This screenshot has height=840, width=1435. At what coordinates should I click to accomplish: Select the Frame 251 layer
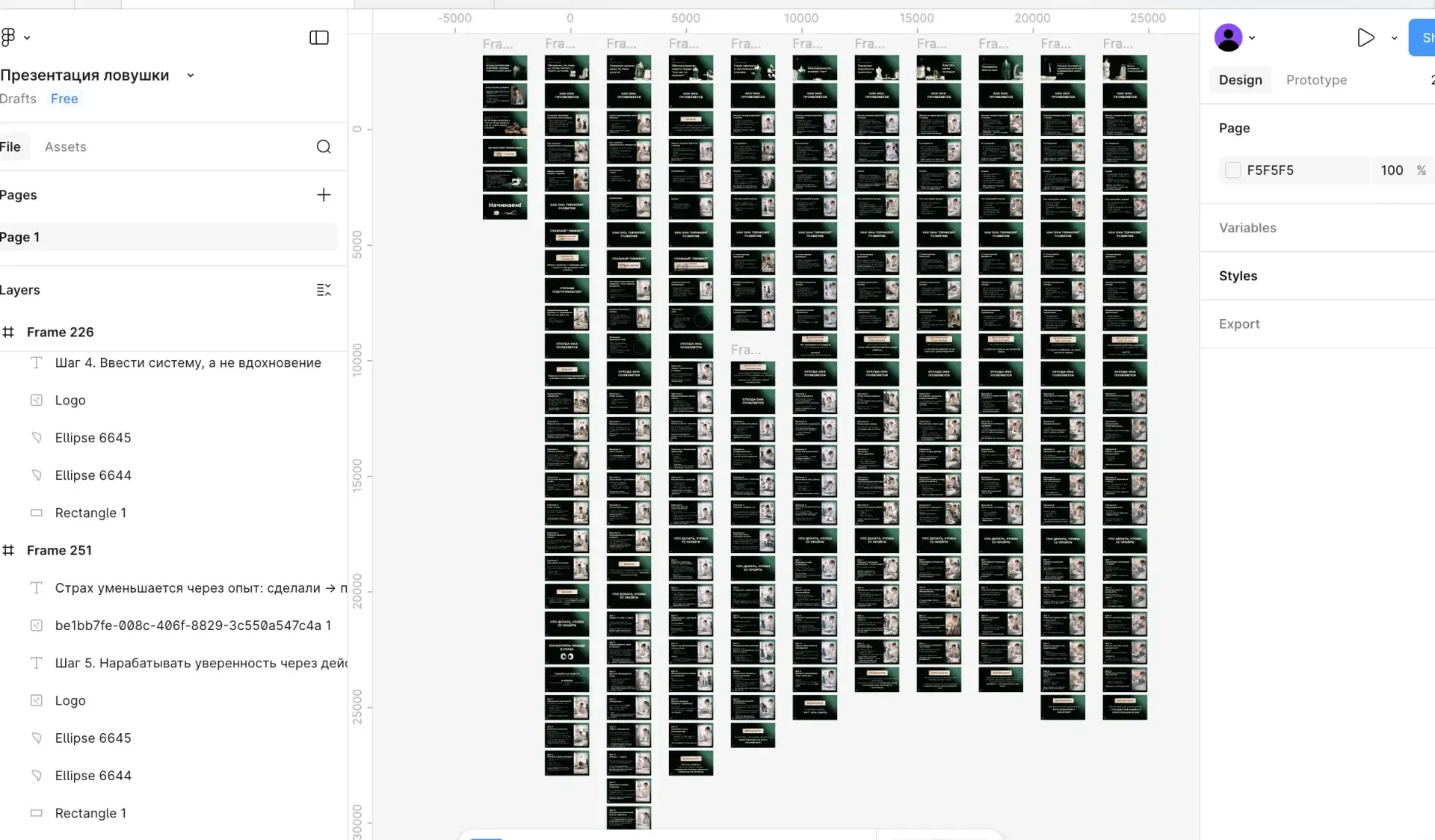pos(59,550)
